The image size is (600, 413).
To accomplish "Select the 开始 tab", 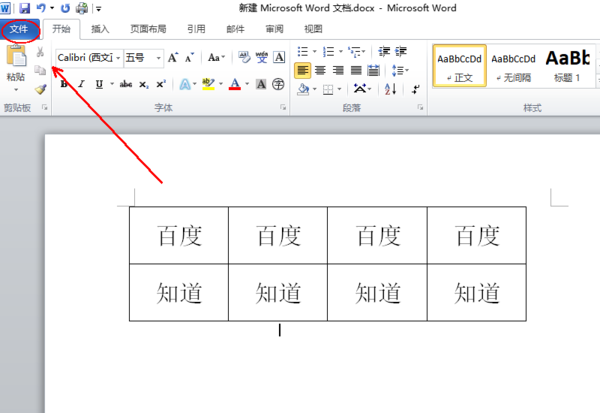I will pyautogui.click(x=61, y=29).
